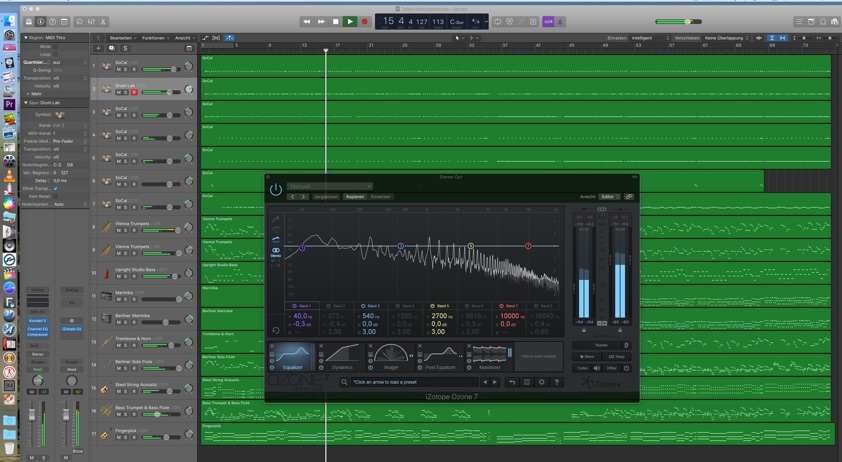Open the Editors scissors icon
Image resolution: width=842 pixels, height=462 pixels.
pyautogui.click(x=103, y=21)
